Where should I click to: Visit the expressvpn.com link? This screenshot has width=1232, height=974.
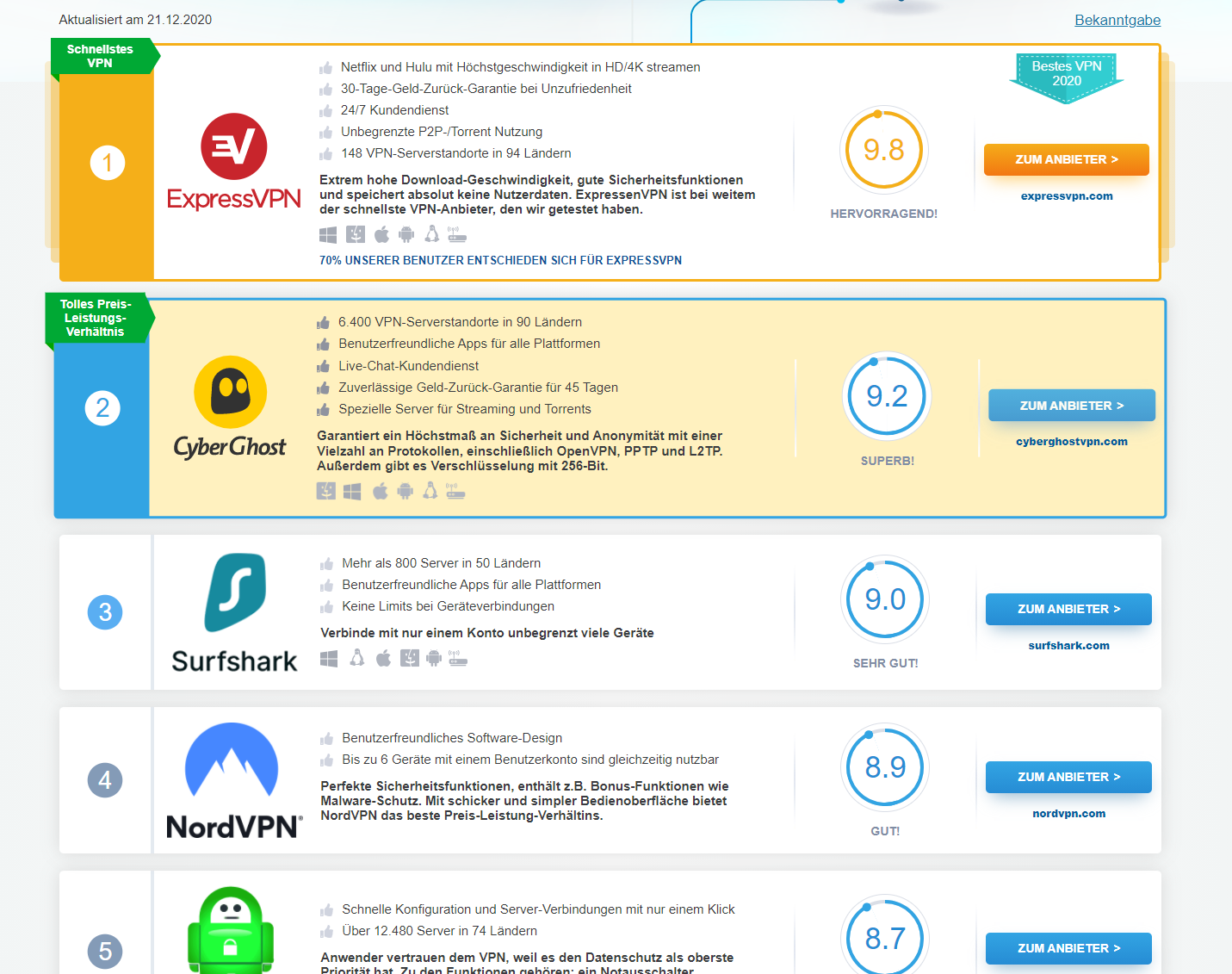(1067, 196)
